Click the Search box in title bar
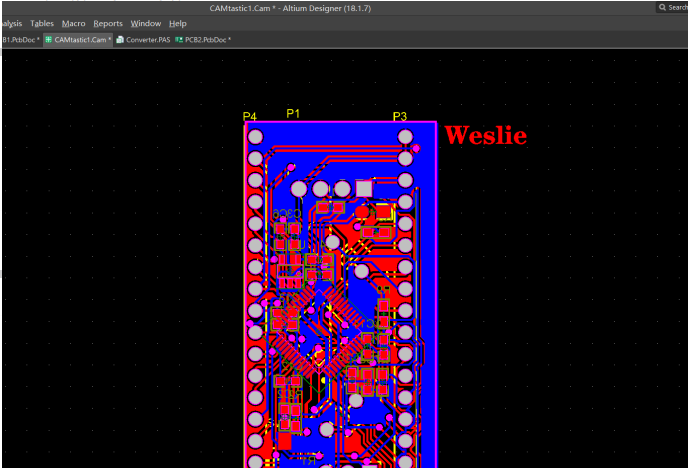 pyautogui.click(x=672, y=7)
